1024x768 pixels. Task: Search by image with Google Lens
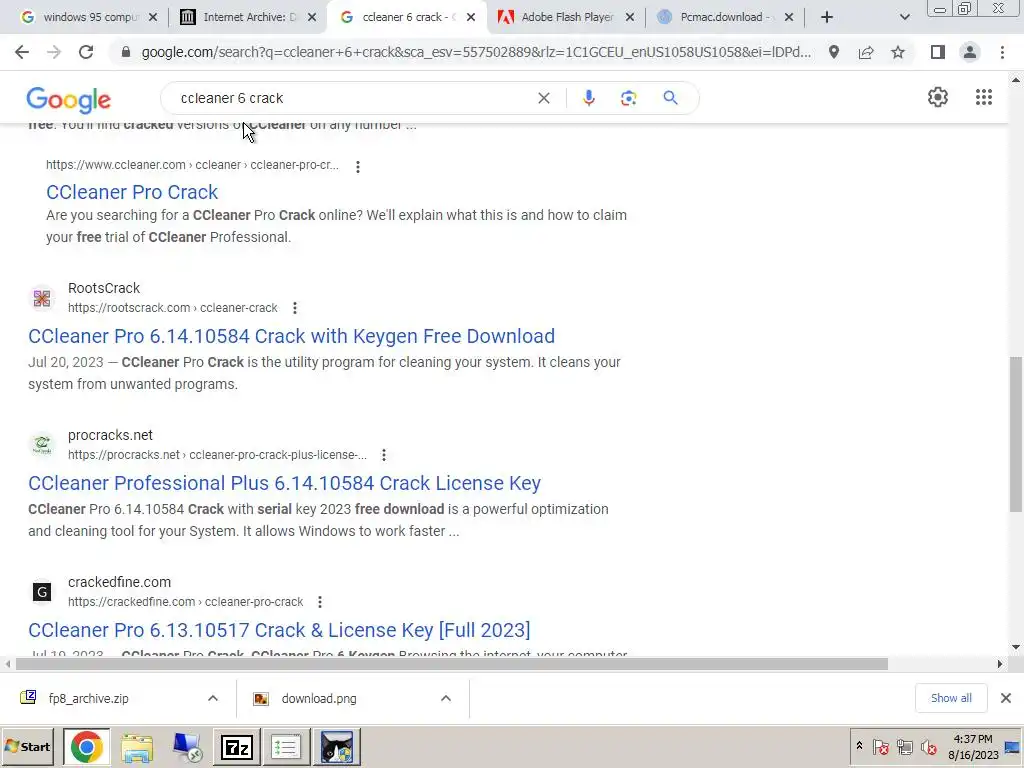coord(628,98)
